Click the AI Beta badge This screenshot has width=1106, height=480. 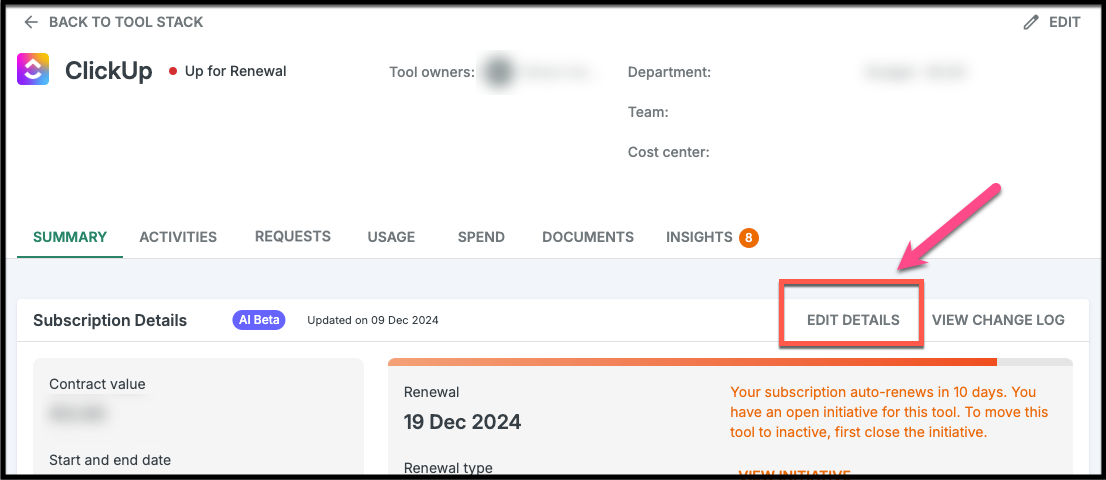click(x=259, y=320)
